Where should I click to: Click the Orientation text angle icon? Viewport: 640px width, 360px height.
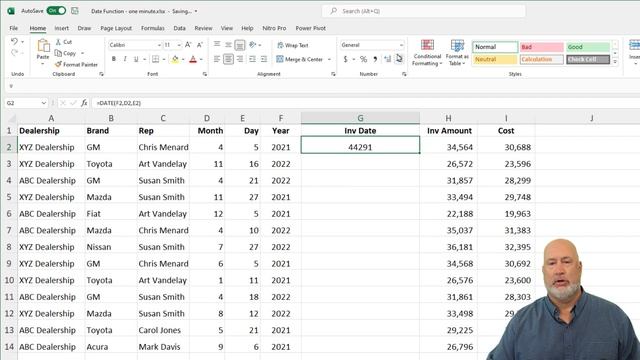253,44
